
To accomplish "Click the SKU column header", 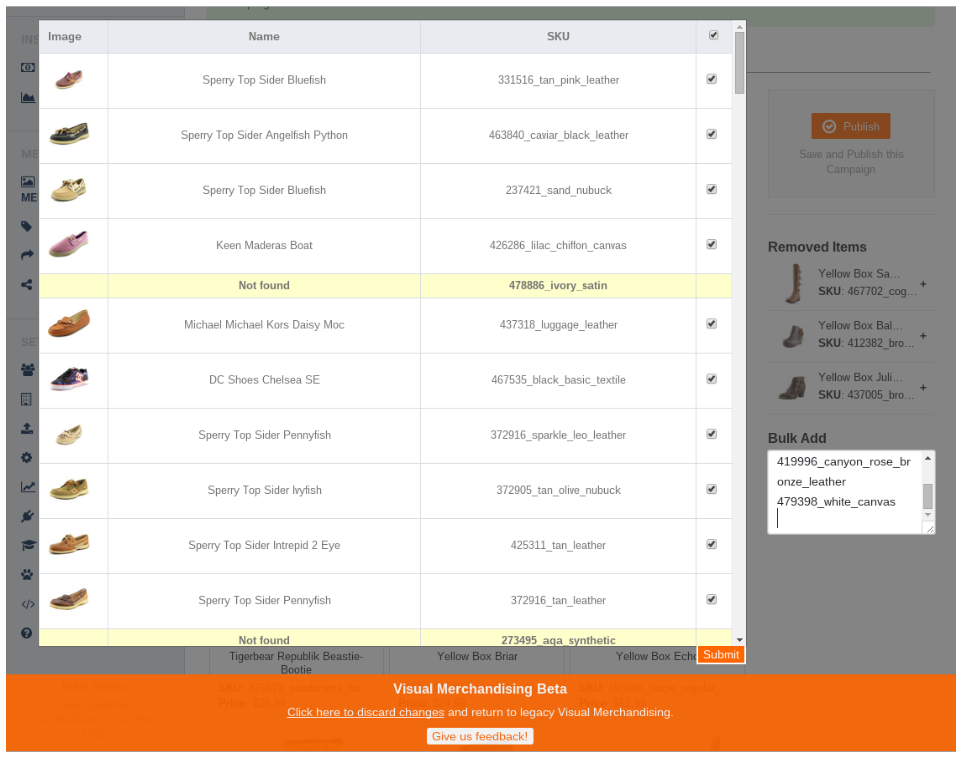I will pos(558,37).
